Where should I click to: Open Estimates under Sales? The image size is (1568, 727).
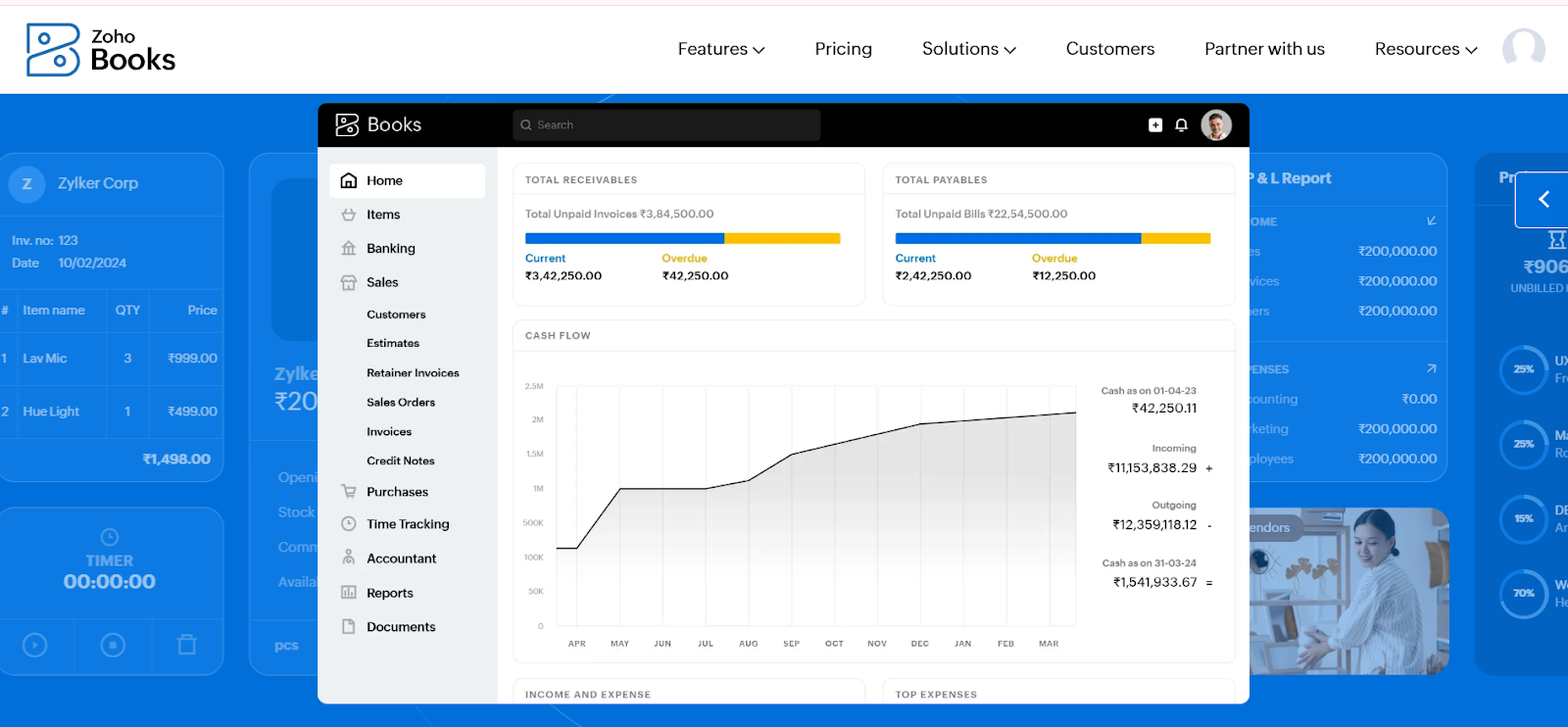click(393, 343)
